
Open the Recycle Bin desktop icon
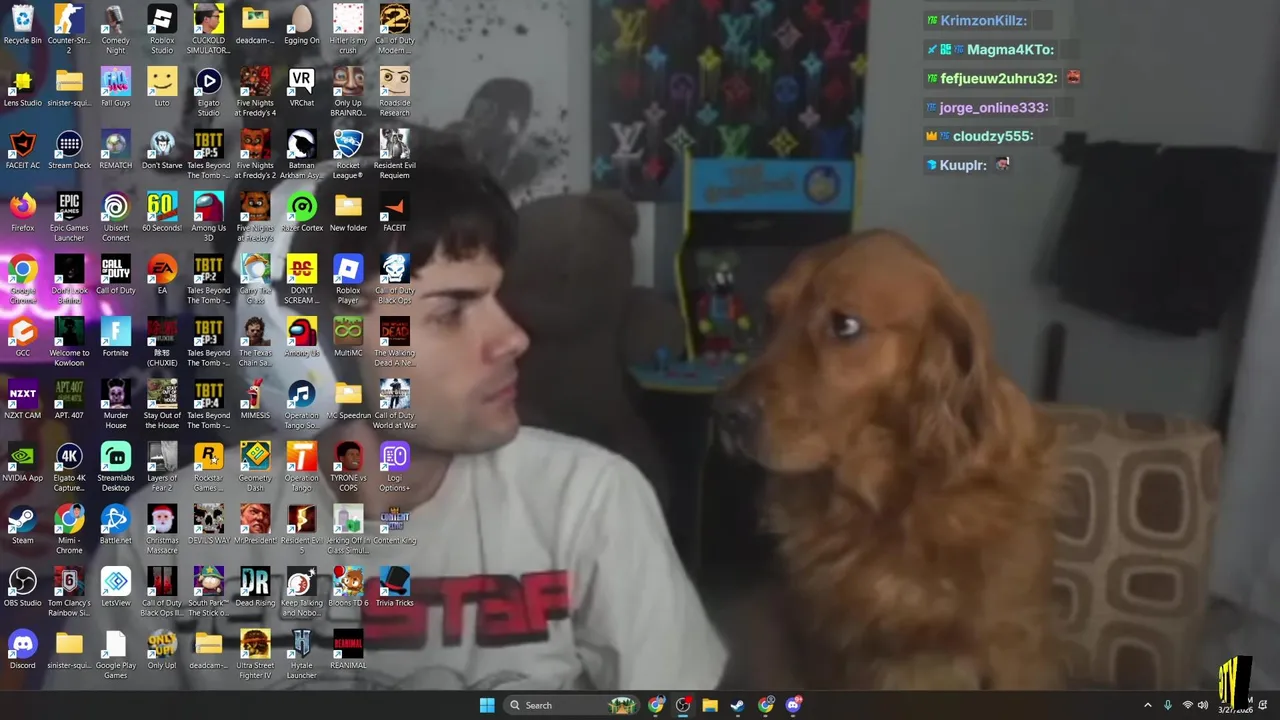coord(22,25)
